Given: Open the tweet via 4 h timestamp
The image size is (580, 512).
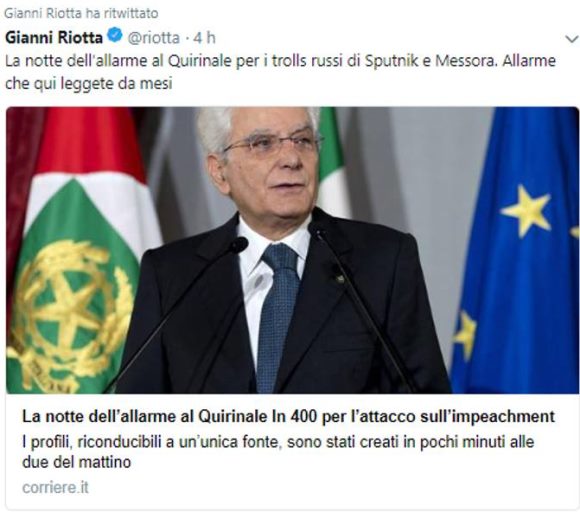Looking at the screenshot, I should coord(204,38).
